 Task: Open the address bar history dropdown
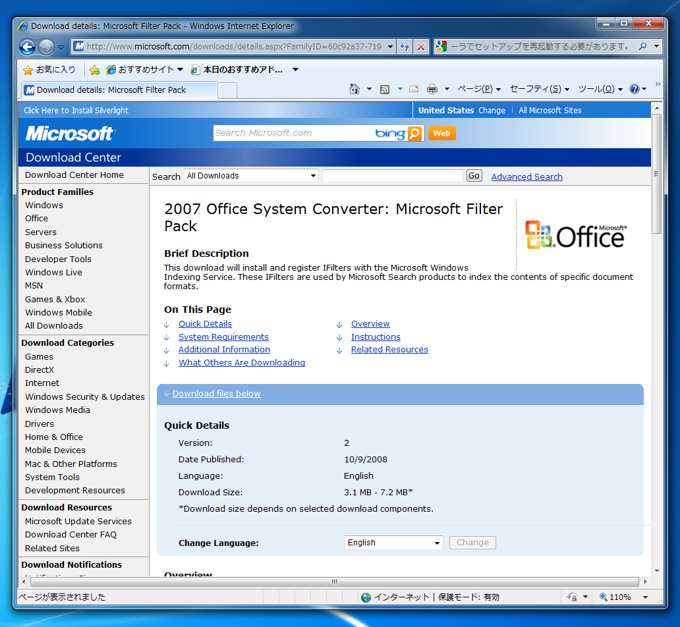pyautogui.click(x=390, y=46)
